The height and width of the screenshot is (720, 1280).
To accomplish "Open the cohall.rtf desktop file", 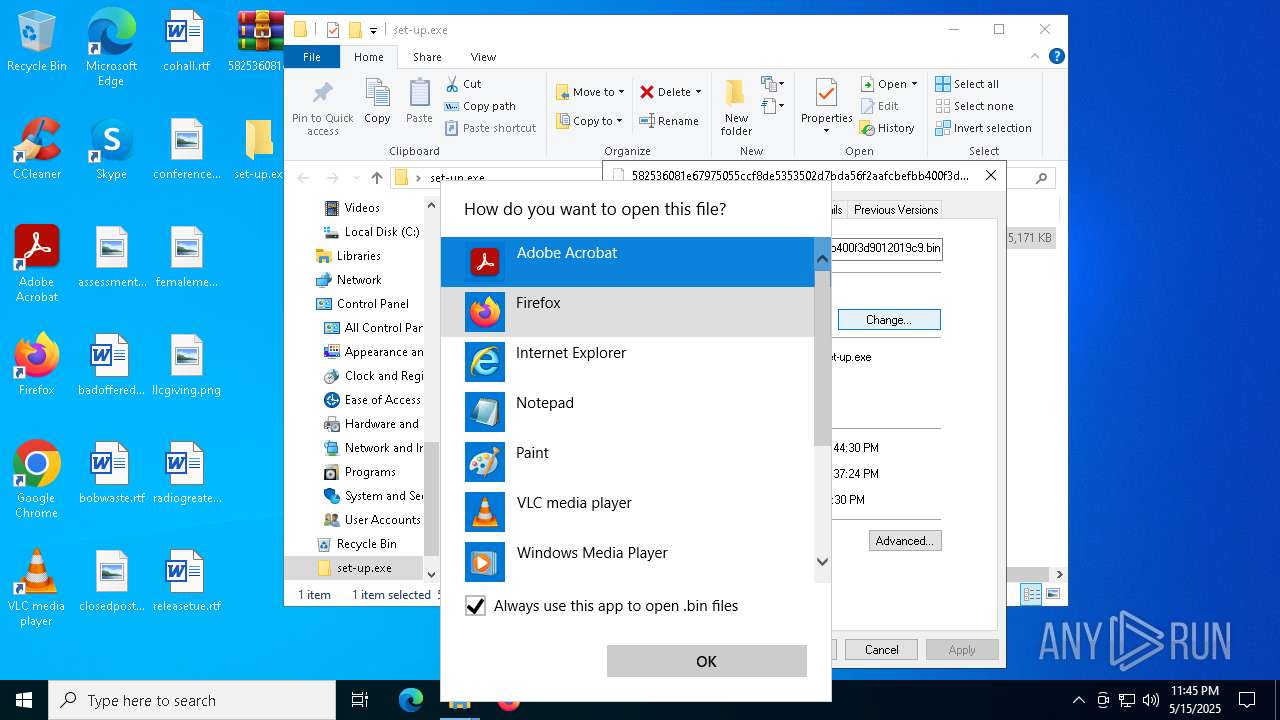I will click(186, 42).
